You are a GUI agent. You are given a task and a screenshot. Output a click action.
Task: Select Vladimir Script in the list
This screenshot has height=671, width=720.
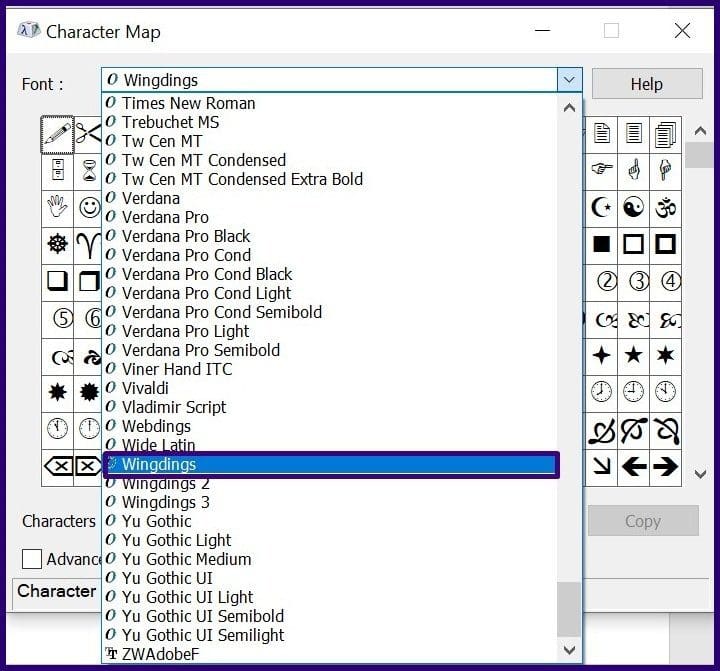[330, 407]
